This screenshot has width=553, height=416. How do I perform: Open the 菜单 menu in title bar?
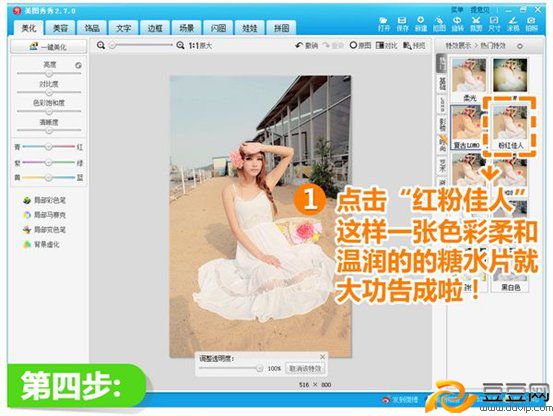[x=457, y=10]
